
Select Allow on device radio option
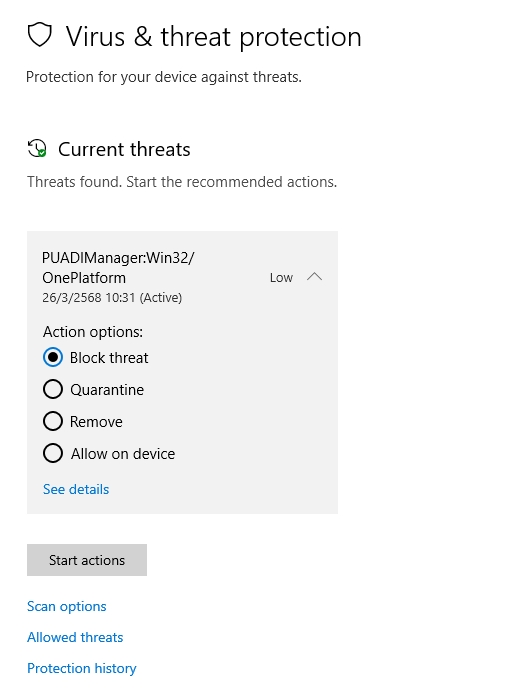click(x=53, y=453)
